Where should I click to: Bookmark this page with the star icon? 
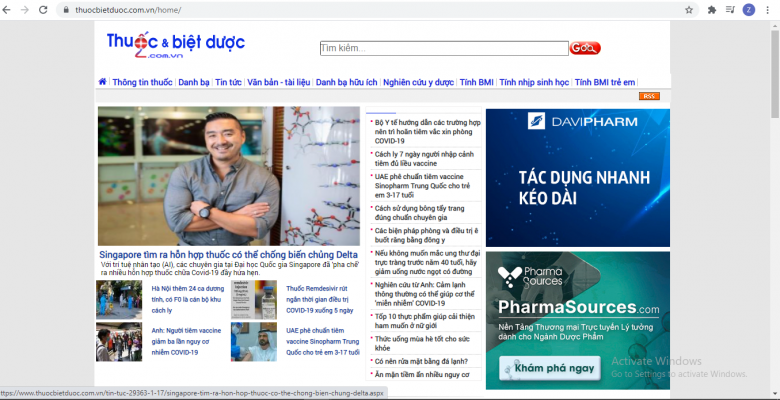tap(689, 10)
